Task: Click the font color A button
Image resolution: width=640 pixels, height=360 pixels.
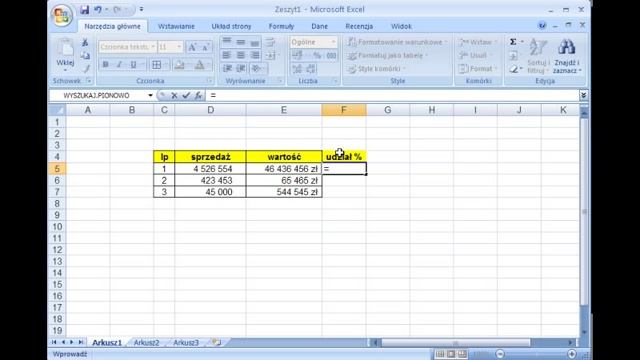Action: (199, 64)
